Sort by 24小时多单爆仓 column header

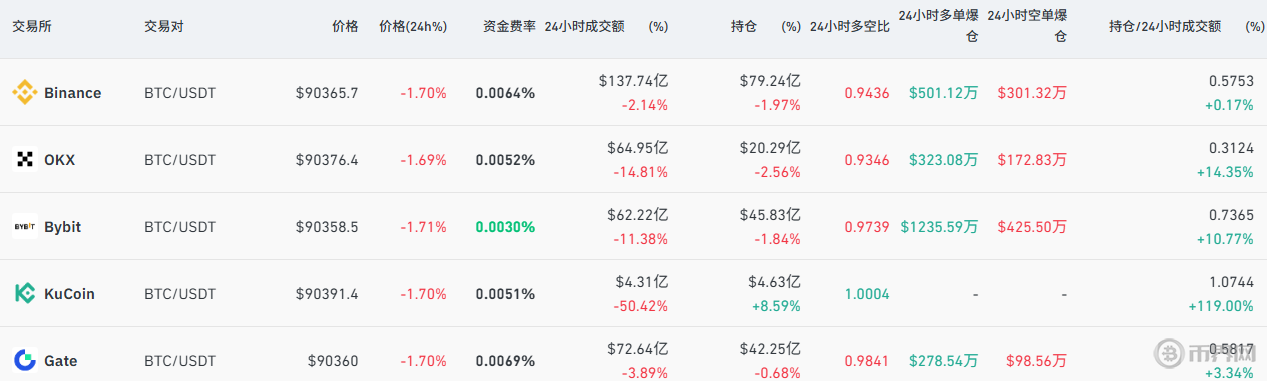tap(938, 26)
